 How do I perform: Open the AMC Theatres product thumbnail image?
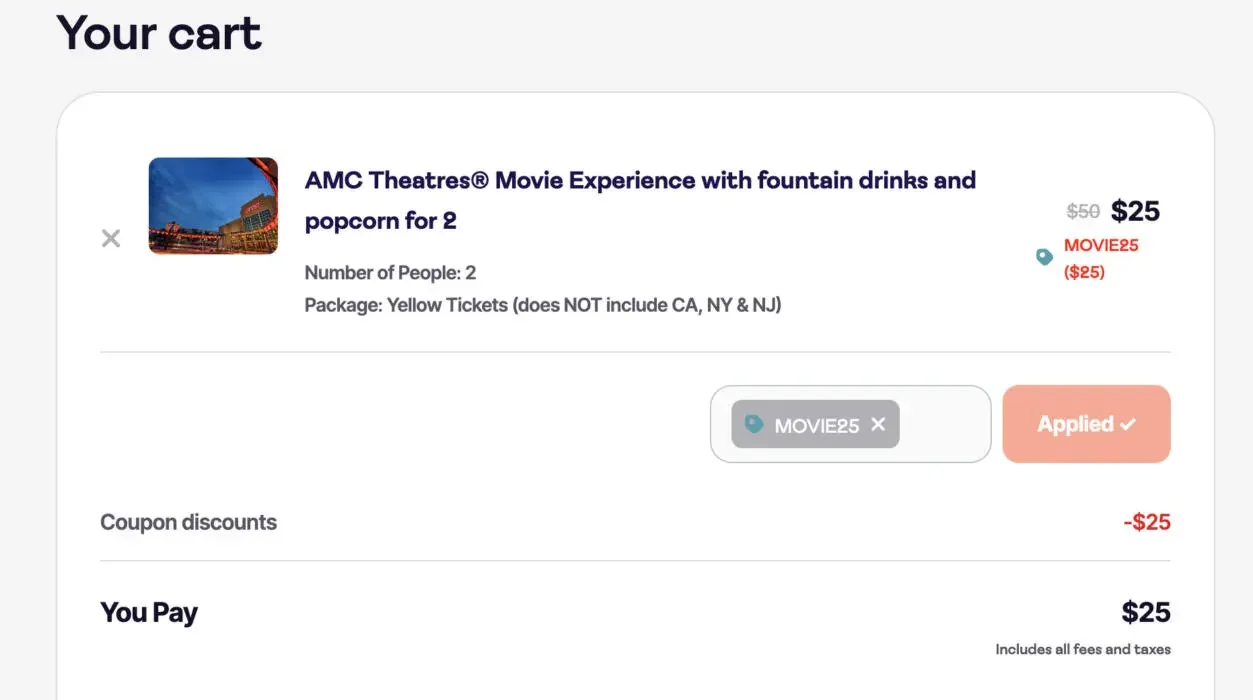[213, 206]
